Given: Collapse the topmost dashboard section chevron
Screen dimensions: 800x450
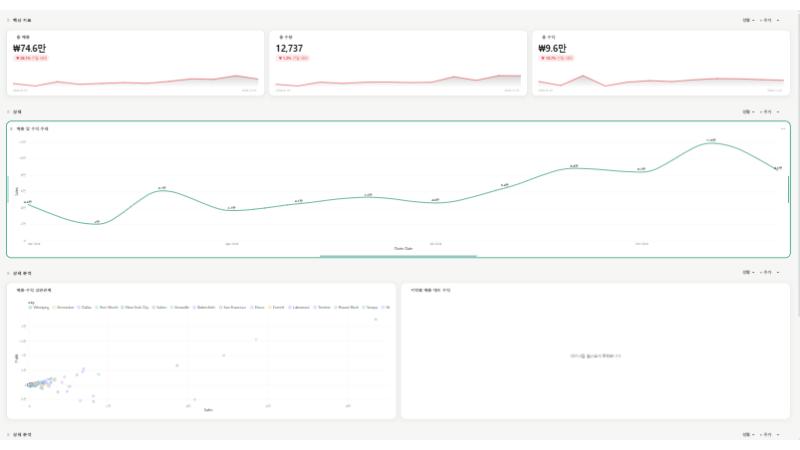Looking at the screenshot, I should (8, 20).
